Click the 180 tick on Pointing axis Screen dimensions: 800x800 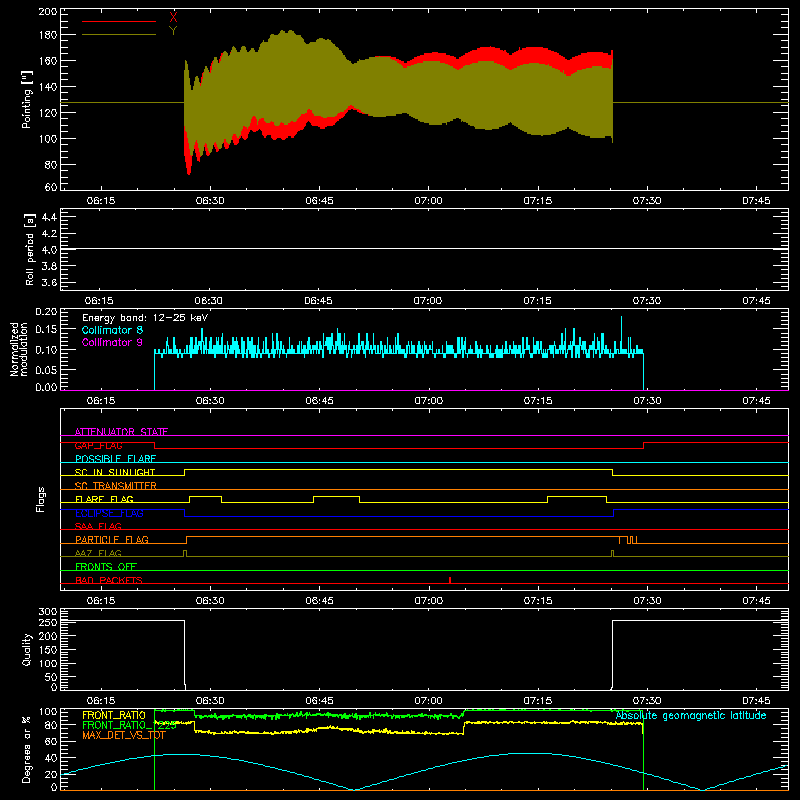[47, 35]
